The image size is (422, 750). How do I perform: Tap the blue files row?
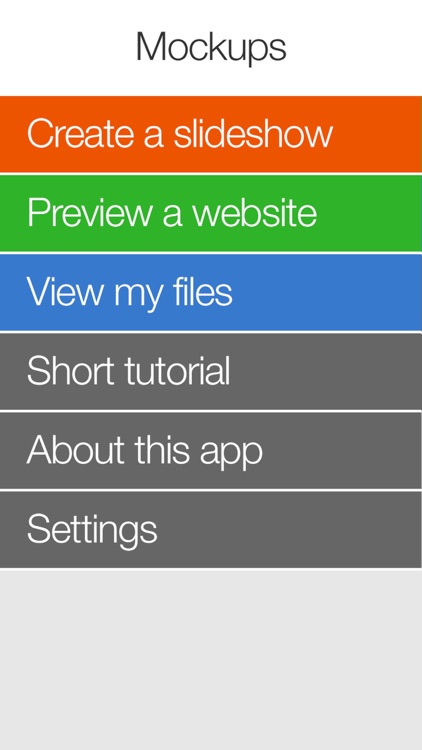pyautogui.click(x=211, y=292)
